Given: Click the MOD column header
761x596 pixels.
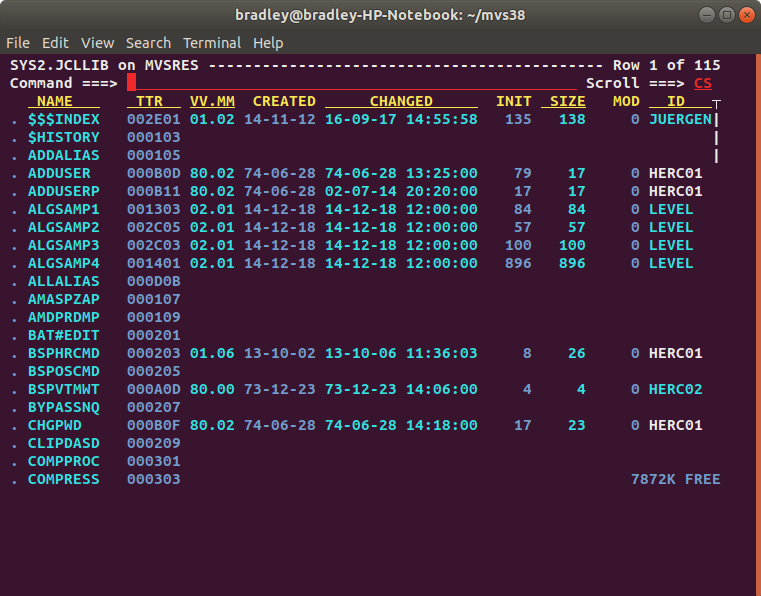Looking at the screenshot, I should [626, 101].
